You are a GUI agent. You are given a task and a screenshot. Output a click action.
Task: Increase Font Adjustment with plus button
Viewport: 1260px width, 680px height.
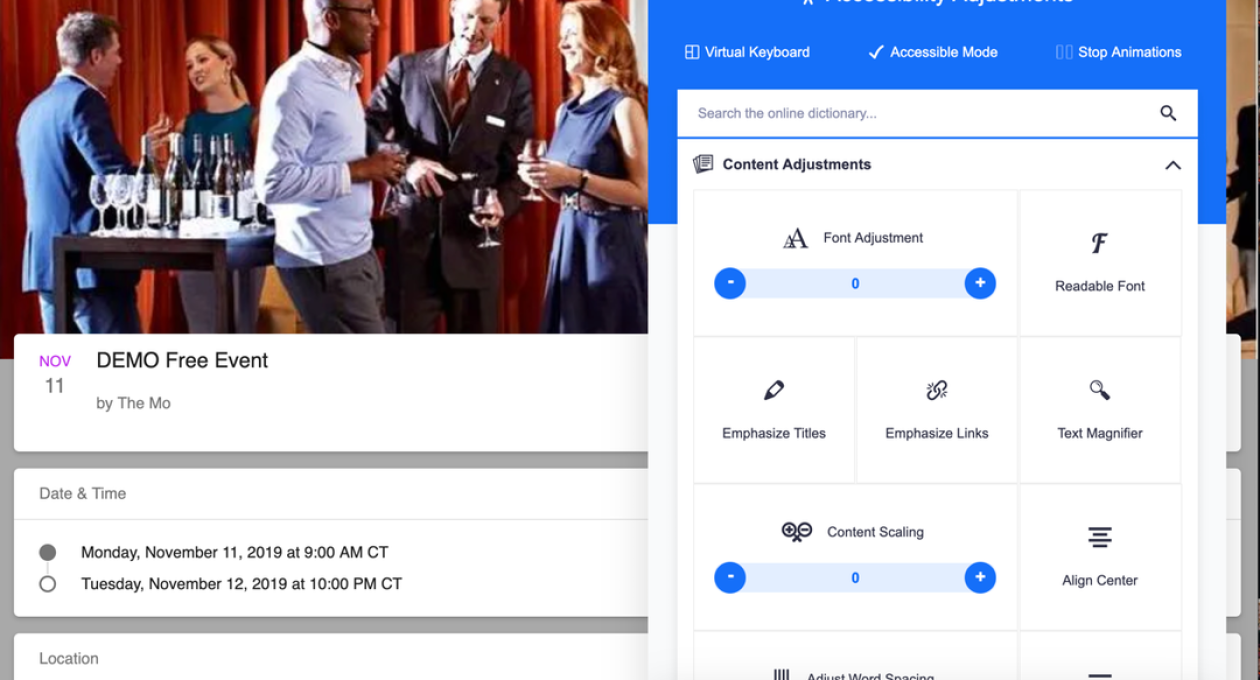[980, 283]
